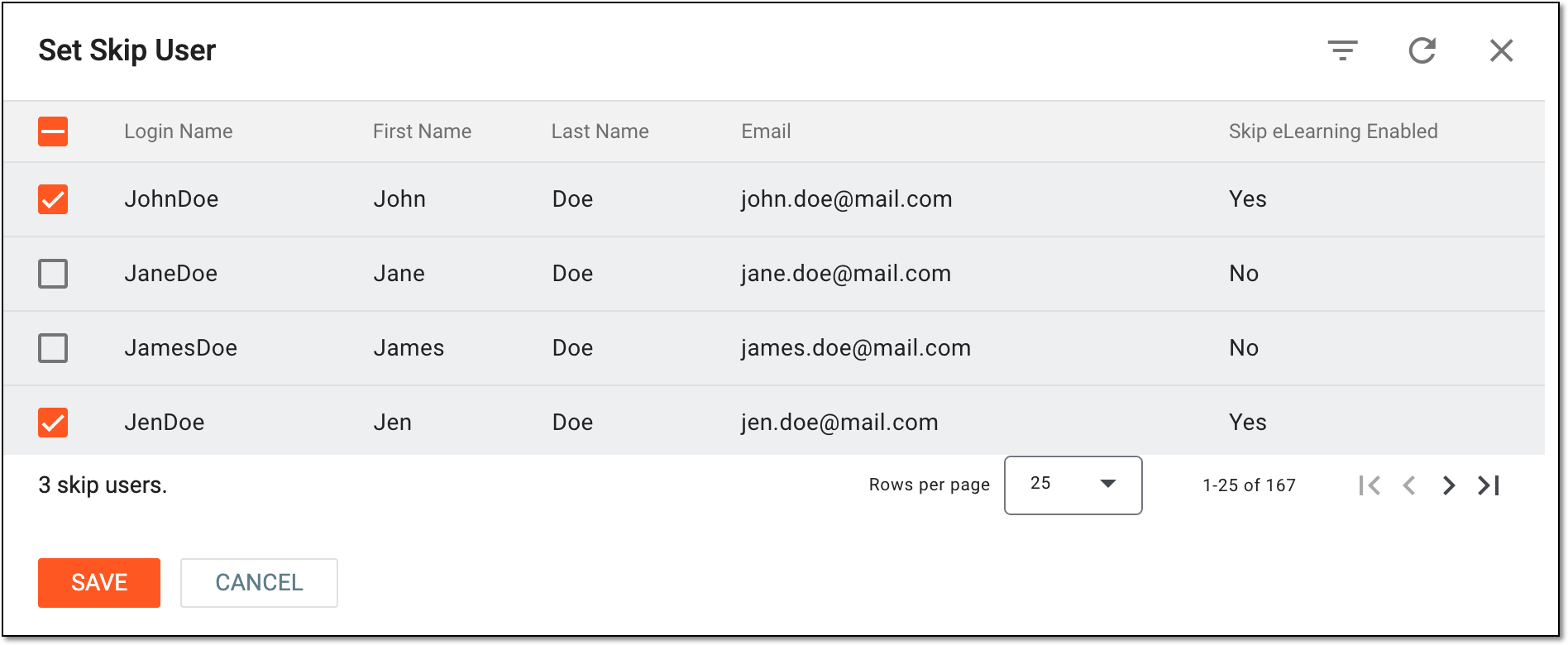Image resolution: width=1568 pixels, height=645 pixels.
Task: Open the Rows per page dropdown
Action: click(1073, 485)
